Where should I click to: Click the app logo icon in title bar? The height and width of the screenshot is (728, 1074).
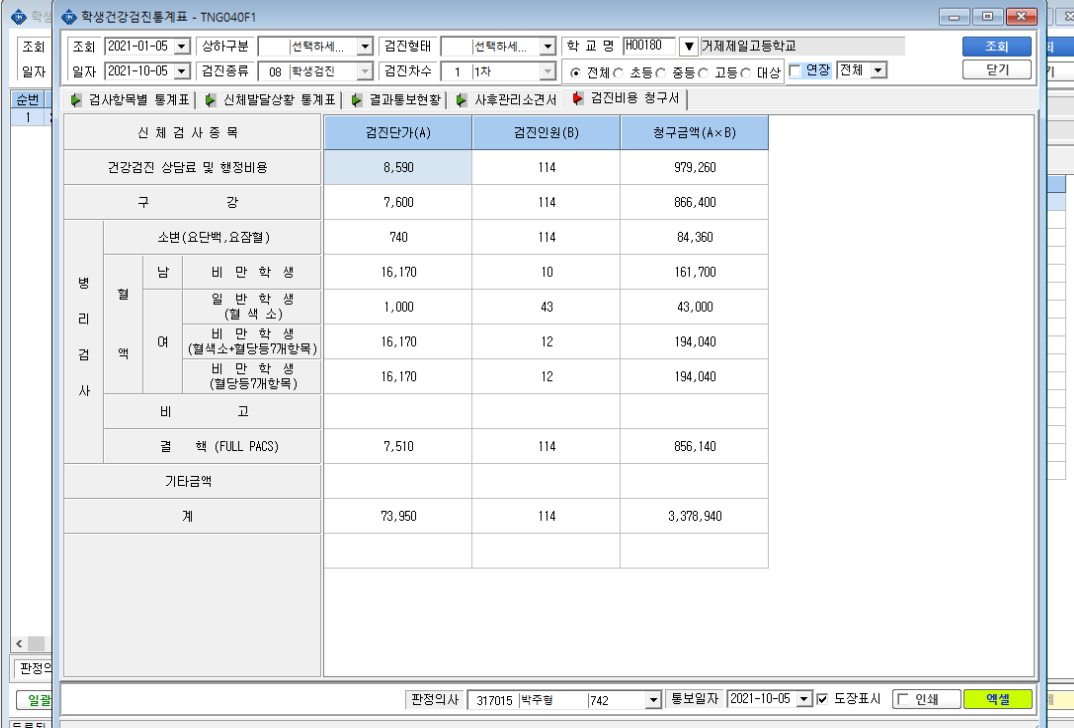(68, 16)
